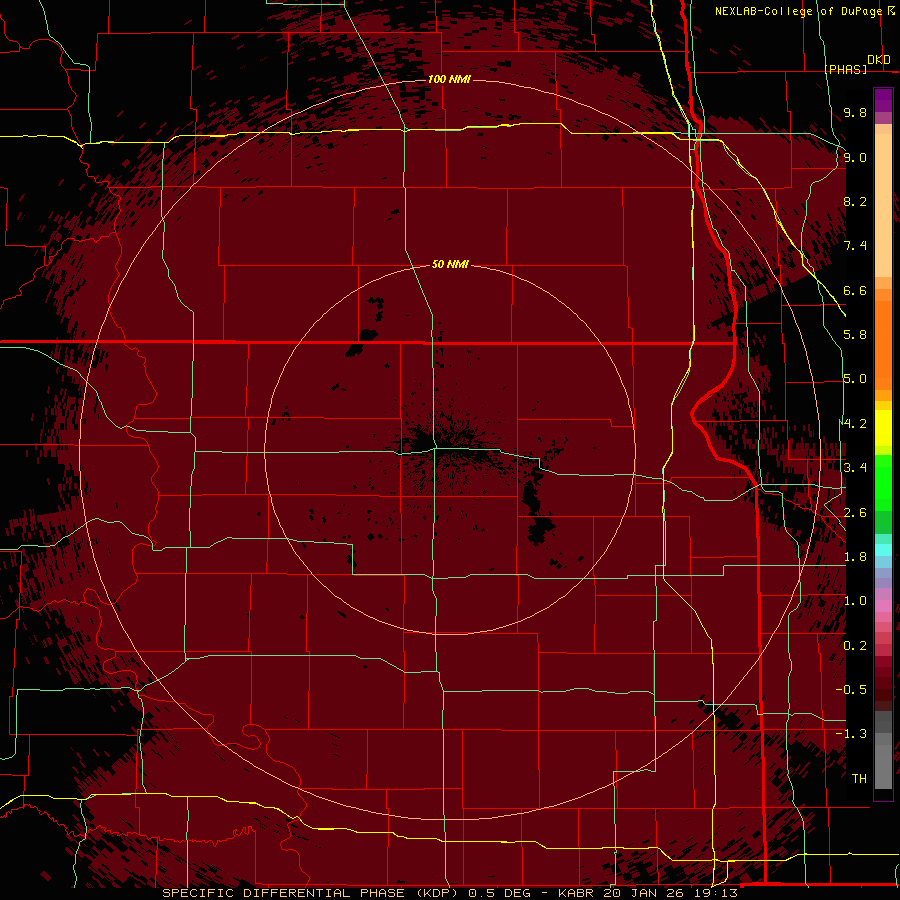The image size is (900, 900).
Task: Click the -1.3 value on the legend
Action: click(x=851, y=734)
